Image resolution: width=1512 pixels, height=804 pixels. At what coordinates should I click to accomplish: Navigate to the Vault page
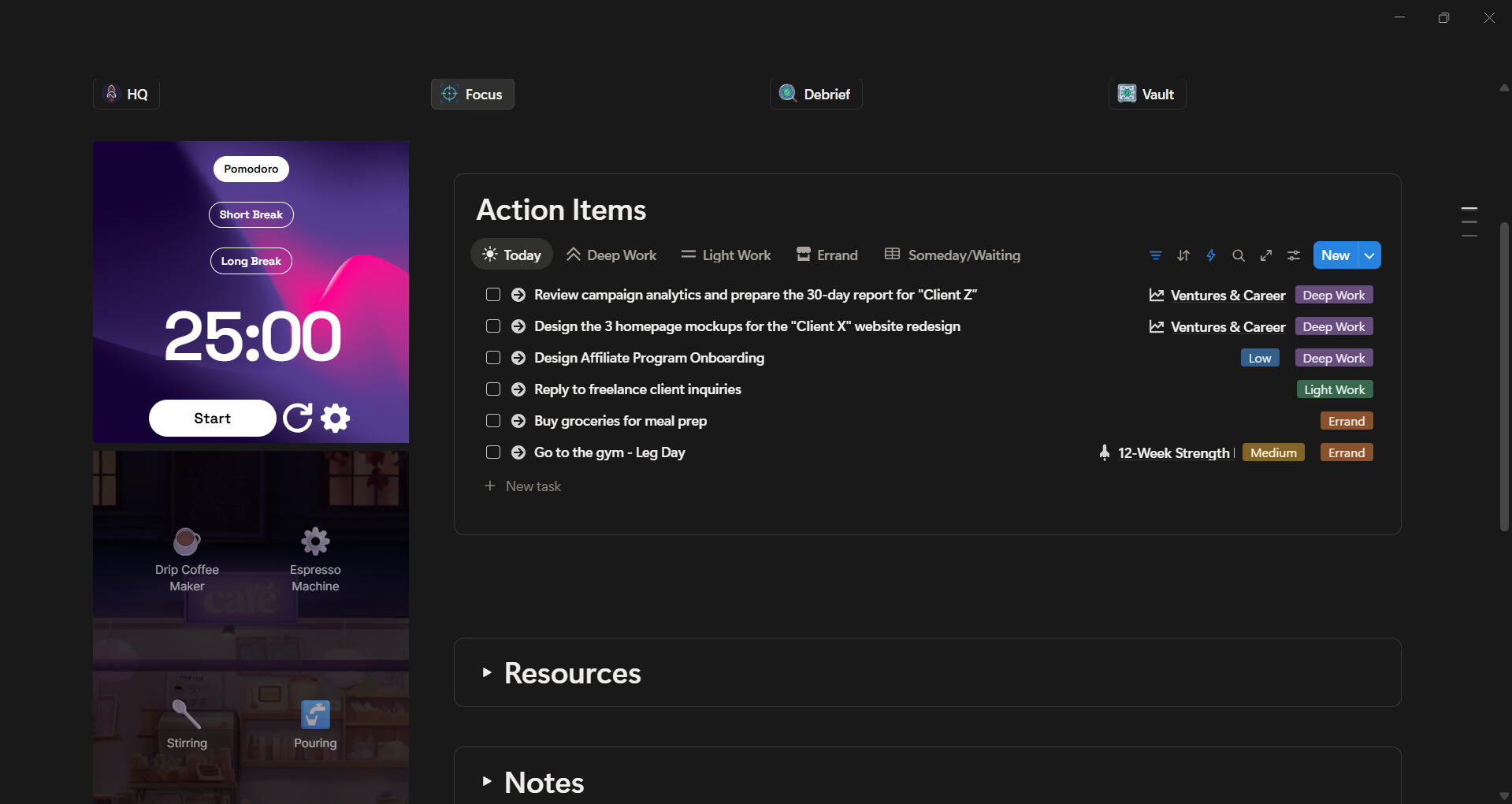(1146, 94)
